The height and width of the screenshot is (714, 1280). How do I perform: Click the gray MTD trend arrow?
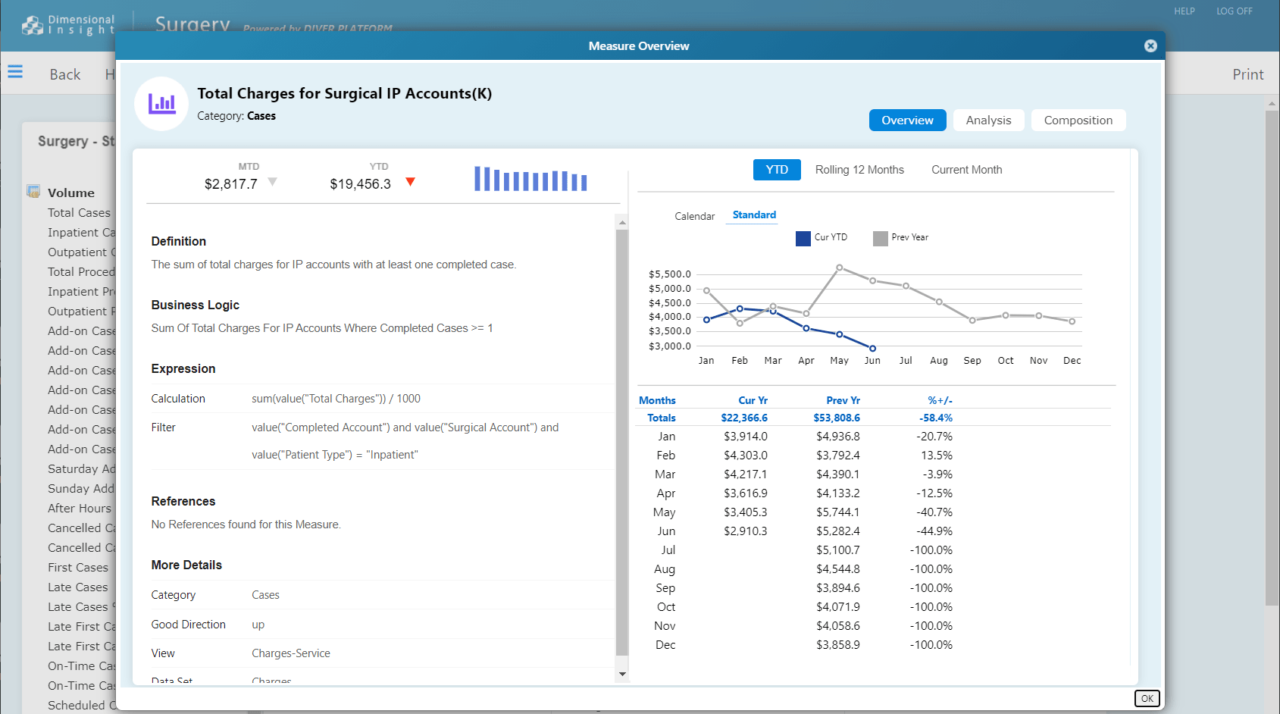tap(273, 183)
